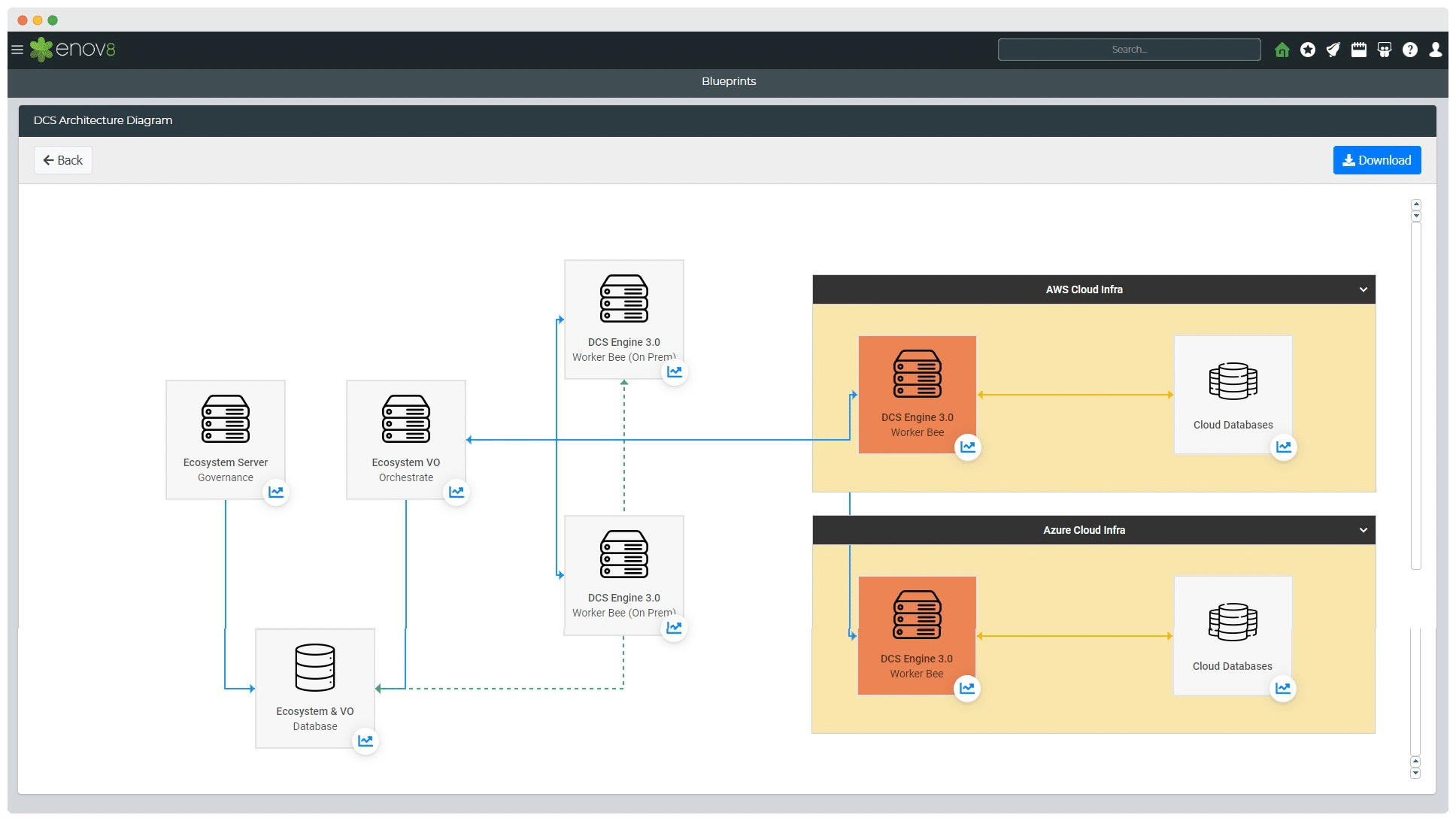1456x821 pixels.
Task: Open the favorites star icon
Action: [x=1309, y=49]
